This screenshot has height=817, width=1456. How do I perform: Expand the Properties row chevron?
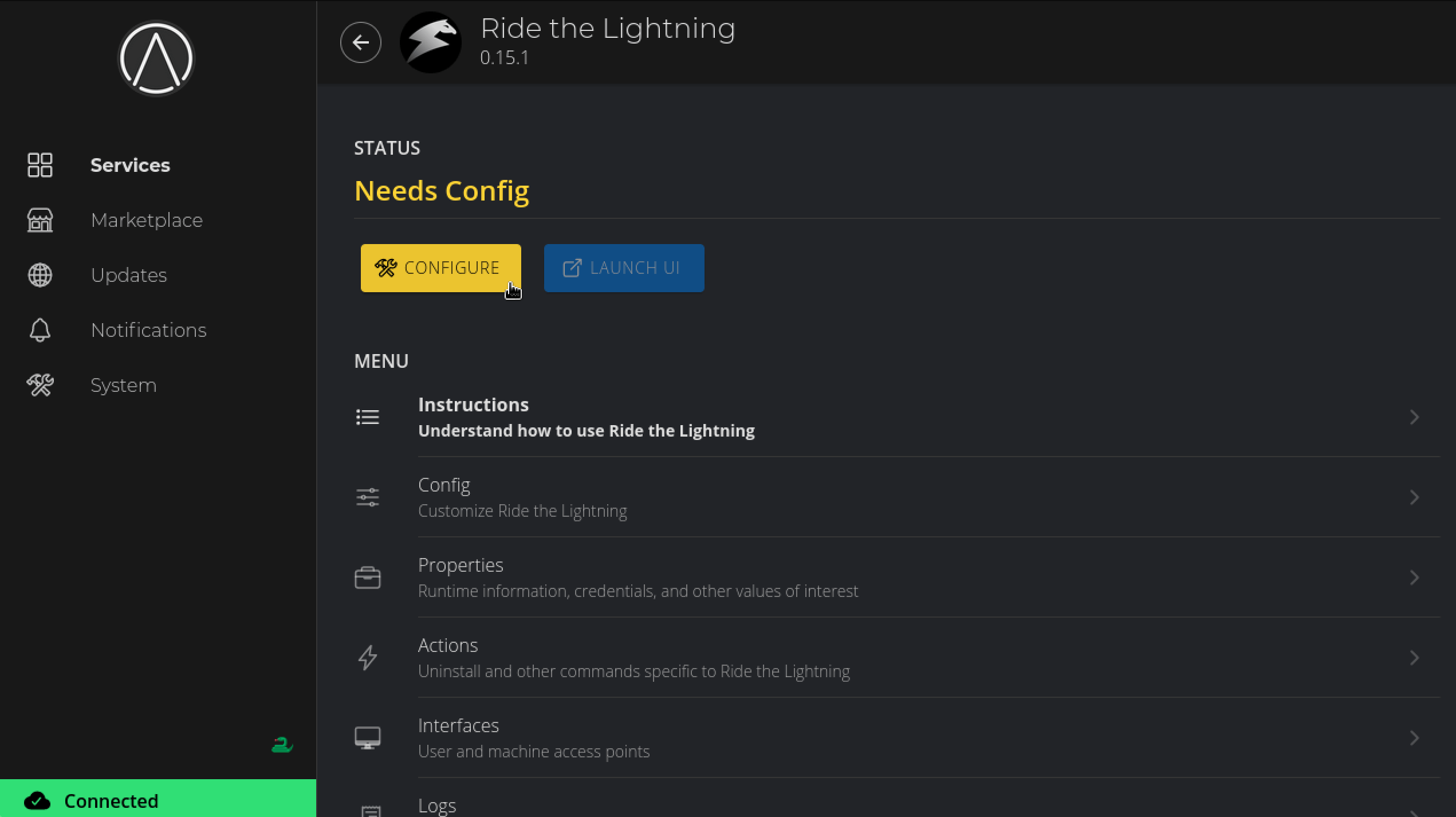pyautogui.click(x=1415, y=577)
